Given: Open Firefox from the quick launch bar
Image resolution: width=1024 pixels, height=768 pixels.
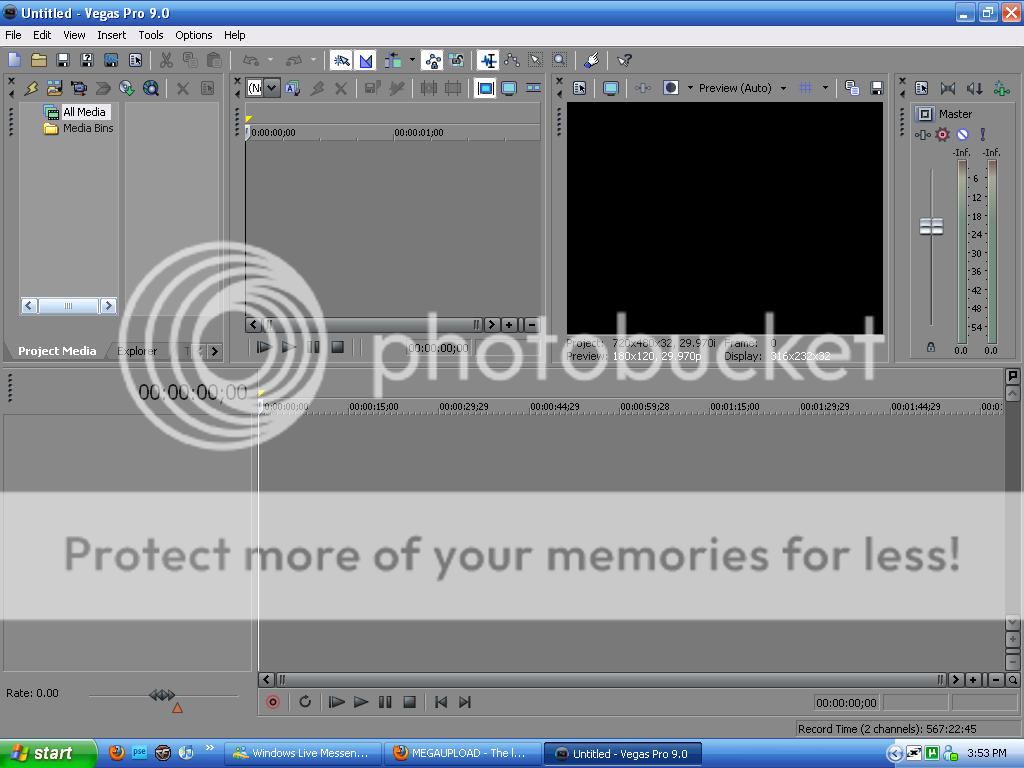Looking at the screenshot, I should [x=117, y=753].
